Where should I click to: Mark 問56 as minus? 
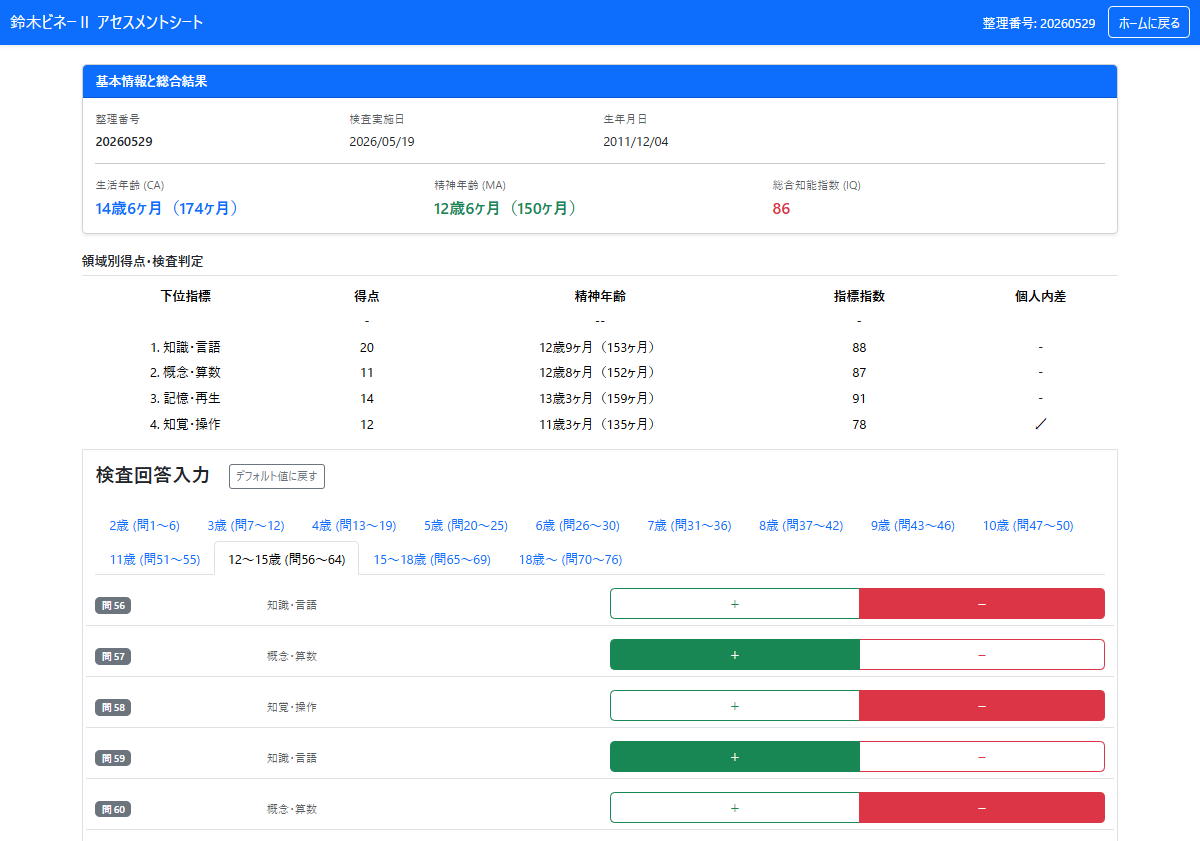pos(982,604)
